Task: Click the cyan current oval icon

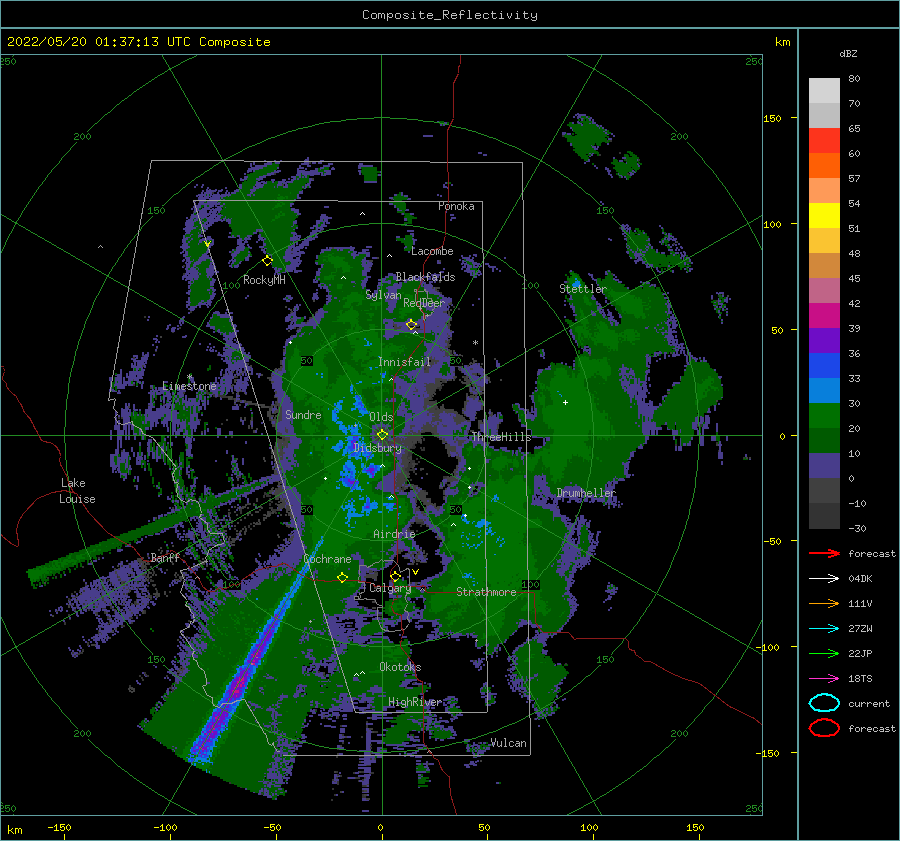Action: (824, 703)
